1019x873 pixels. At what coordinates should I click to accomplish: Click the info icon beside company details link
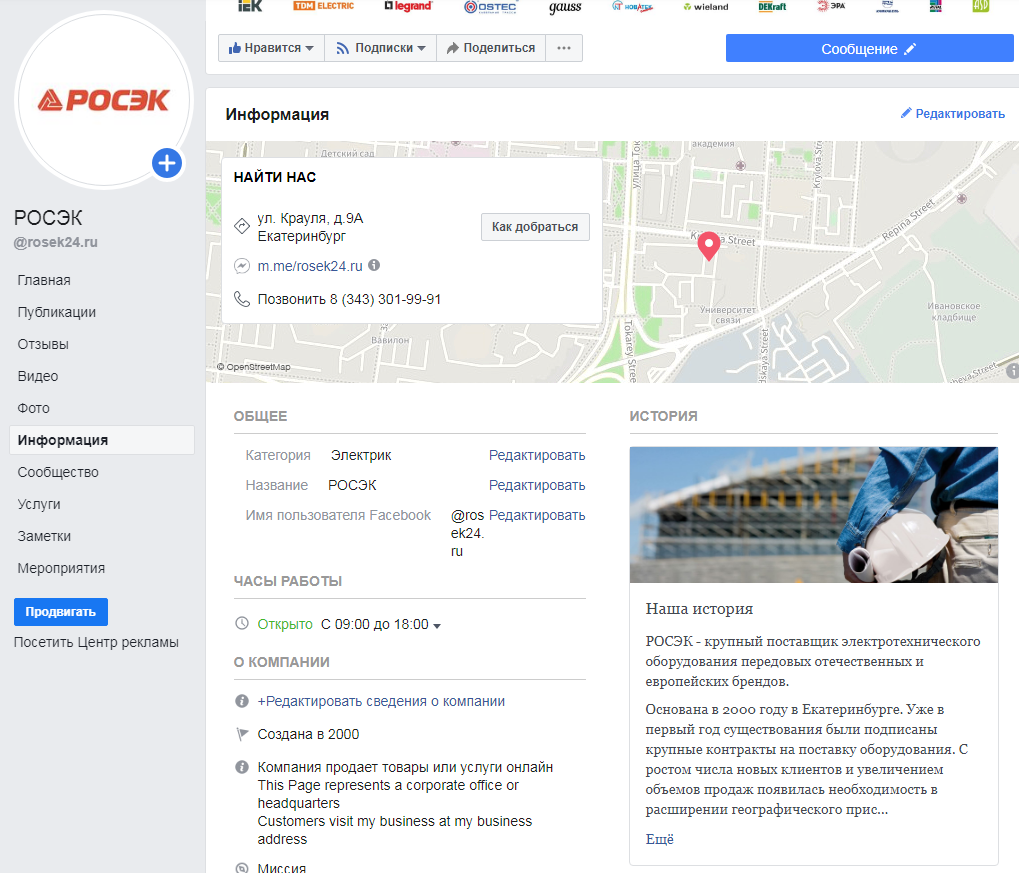click(242, 701)
